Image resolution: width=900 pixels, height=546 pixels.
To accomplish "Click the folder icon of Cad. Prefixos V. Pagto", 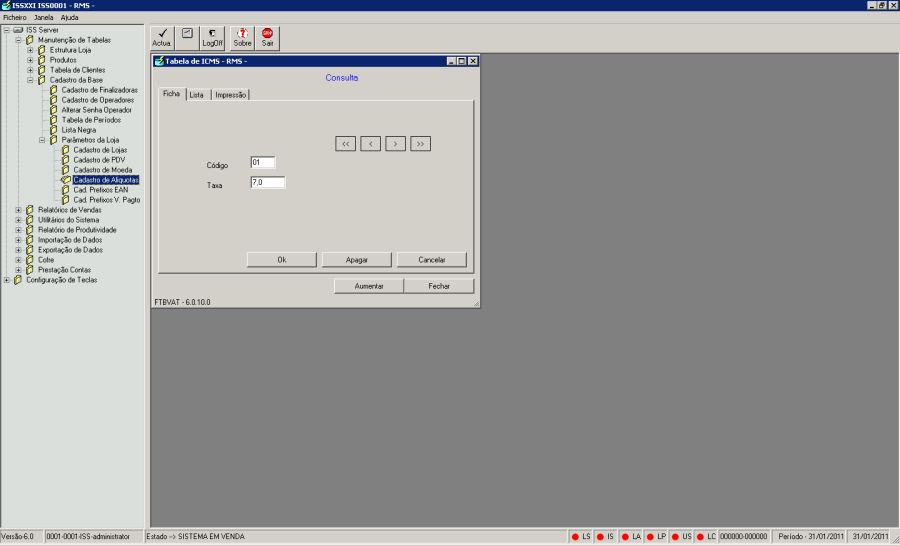I will (65, 200).
